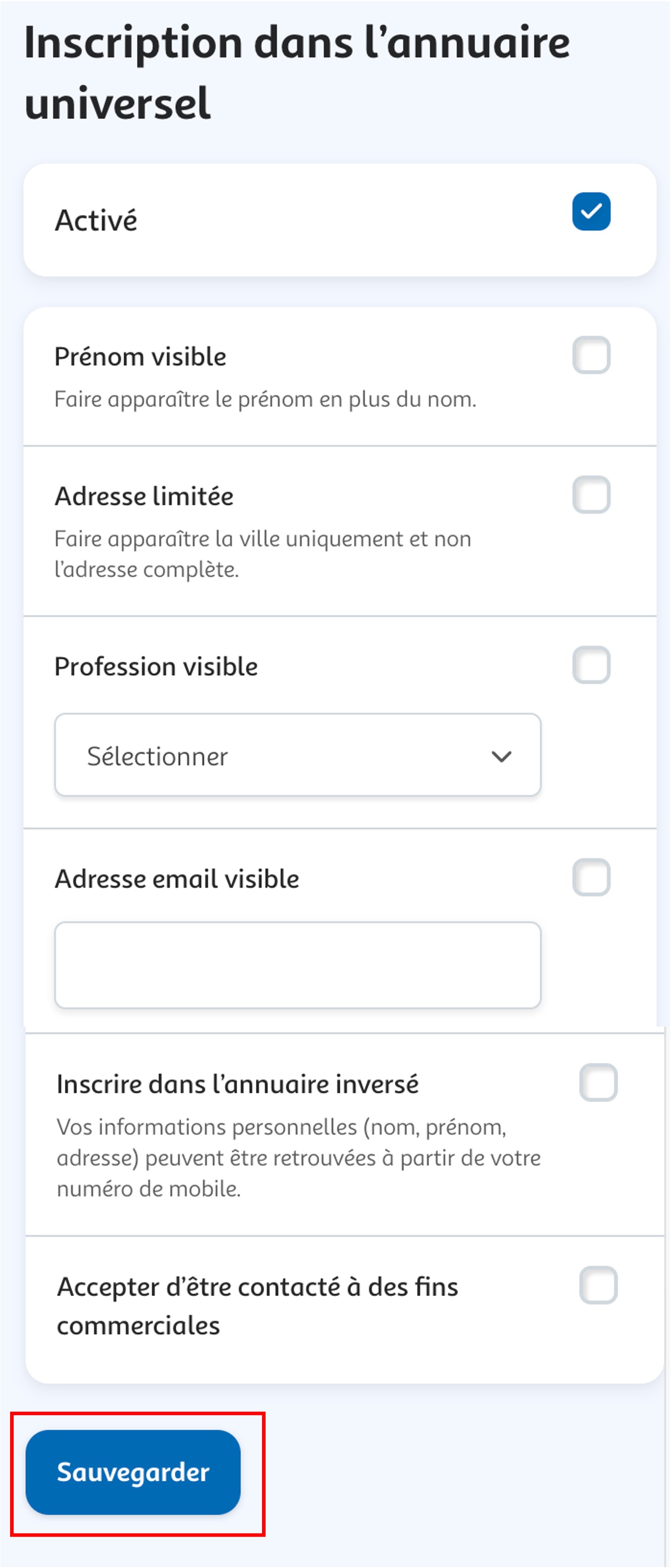This screenshot has width=671, height=1568.
Task: Click the Activé label text
Action: click(x=95, y=220)
